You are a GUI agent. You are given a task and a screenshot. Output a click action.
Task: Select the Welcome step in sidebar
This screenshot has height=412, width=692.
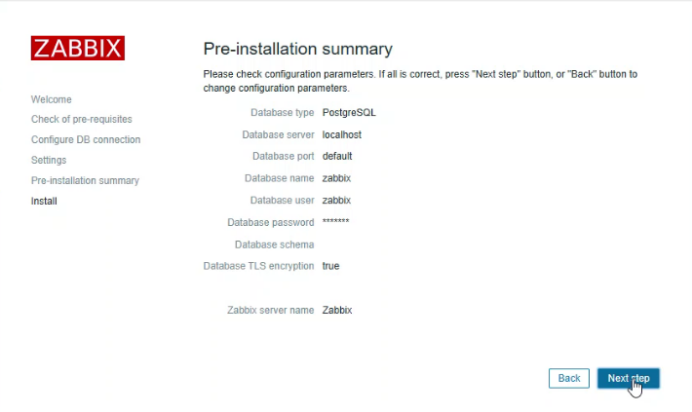click(x=51, y=99)
